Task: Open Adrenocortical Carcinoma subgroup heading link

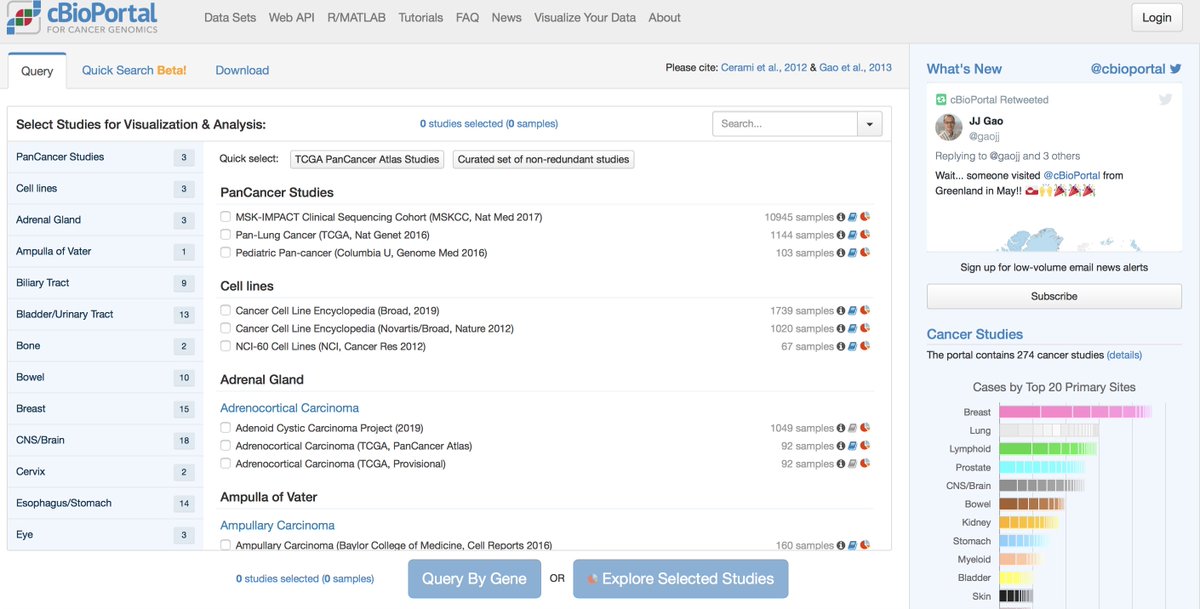Action: 289,408
